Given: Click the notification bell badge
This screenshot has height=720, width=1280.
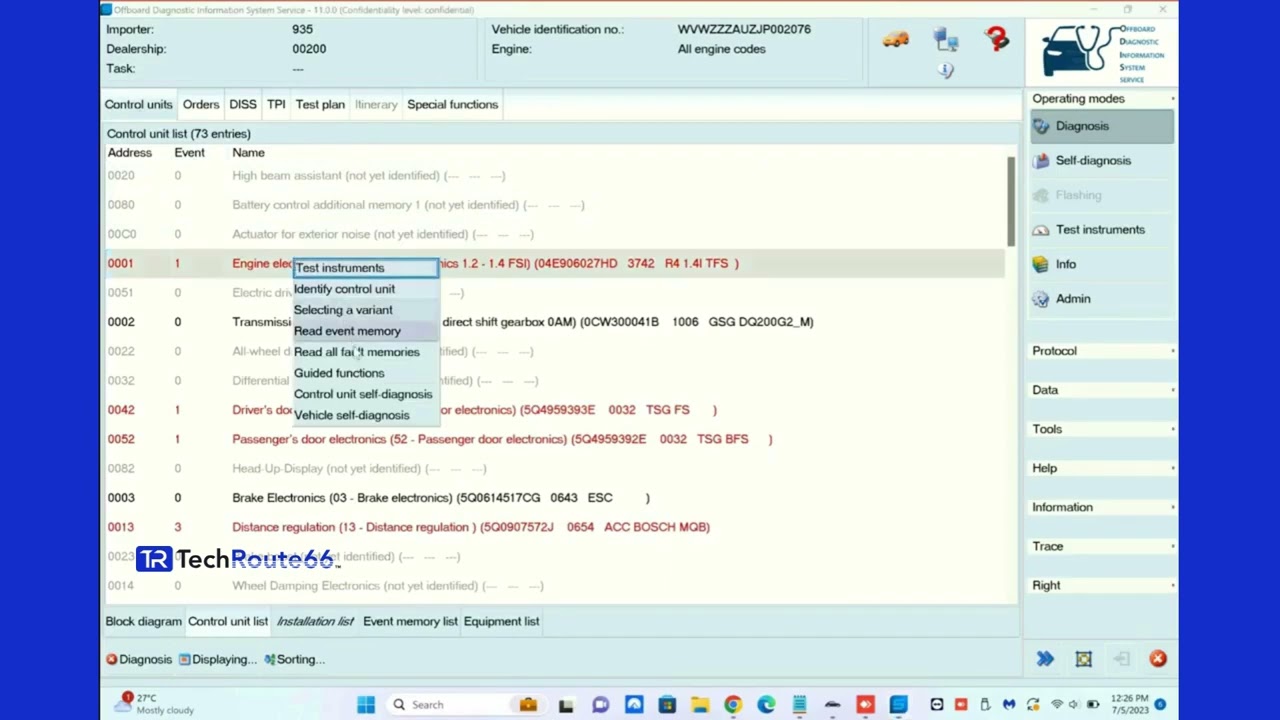Looking at the screenshot, I should coord(1160,705).
